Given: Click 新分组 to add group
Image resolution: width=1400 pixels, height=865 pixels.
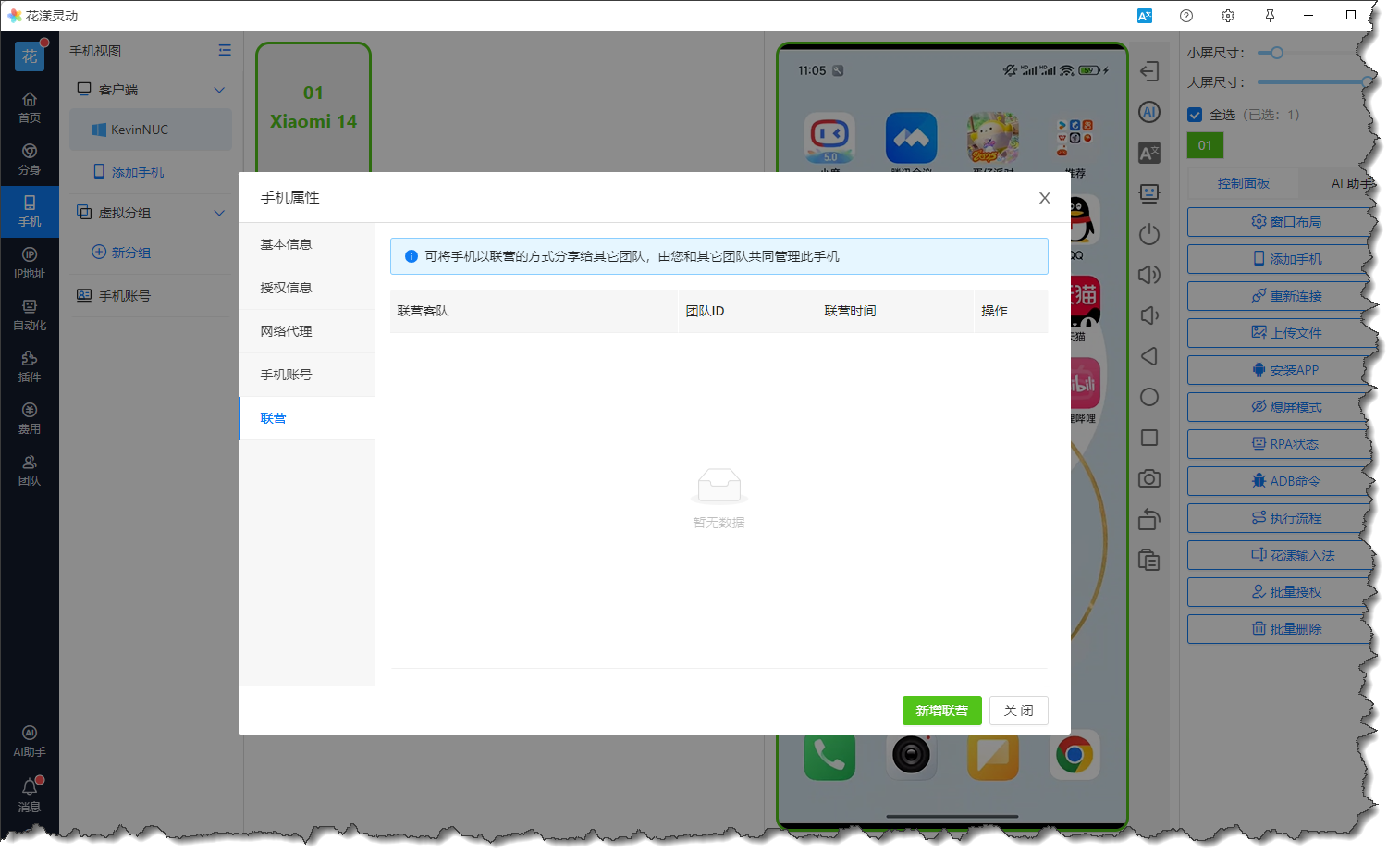Looking at the screenshot, I should pos(122,253).
